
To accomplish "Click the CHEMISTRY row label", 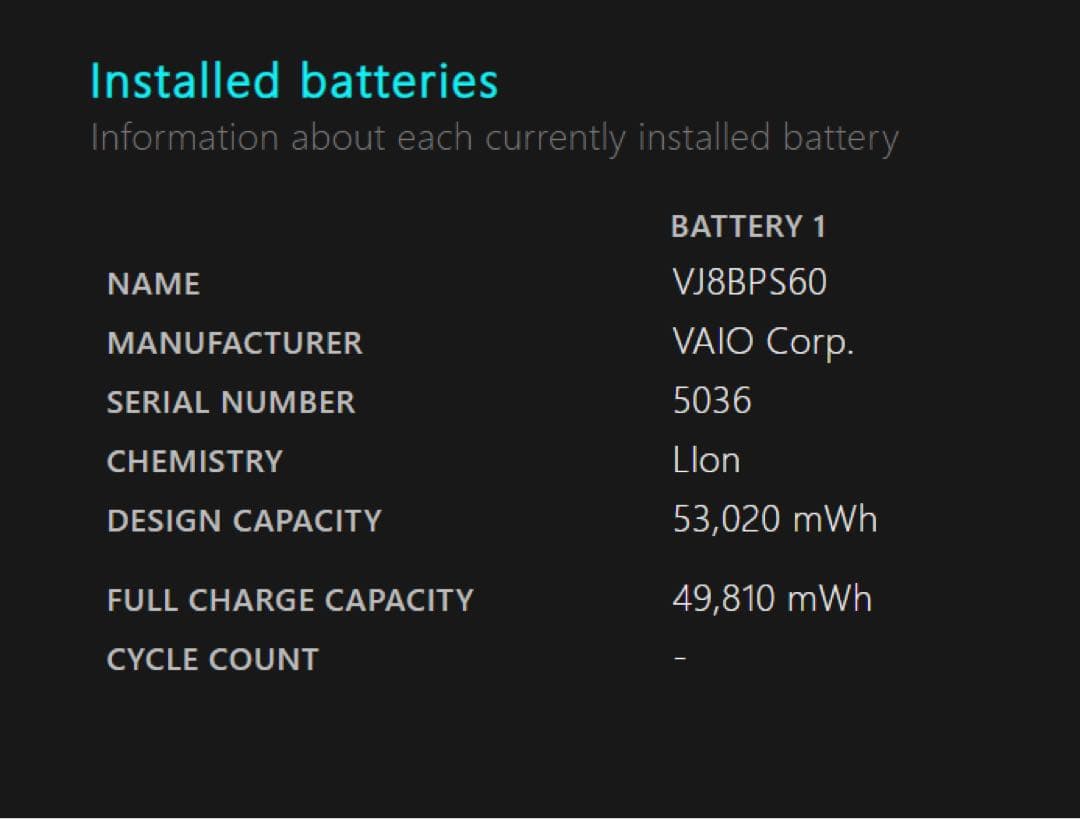I will (195, 462).
